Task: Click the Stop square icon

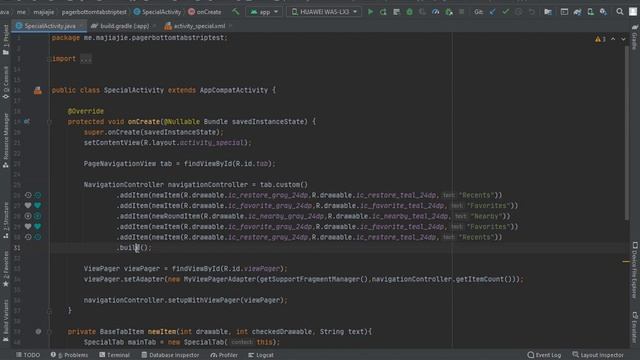Action: click(x=462, y=12)
